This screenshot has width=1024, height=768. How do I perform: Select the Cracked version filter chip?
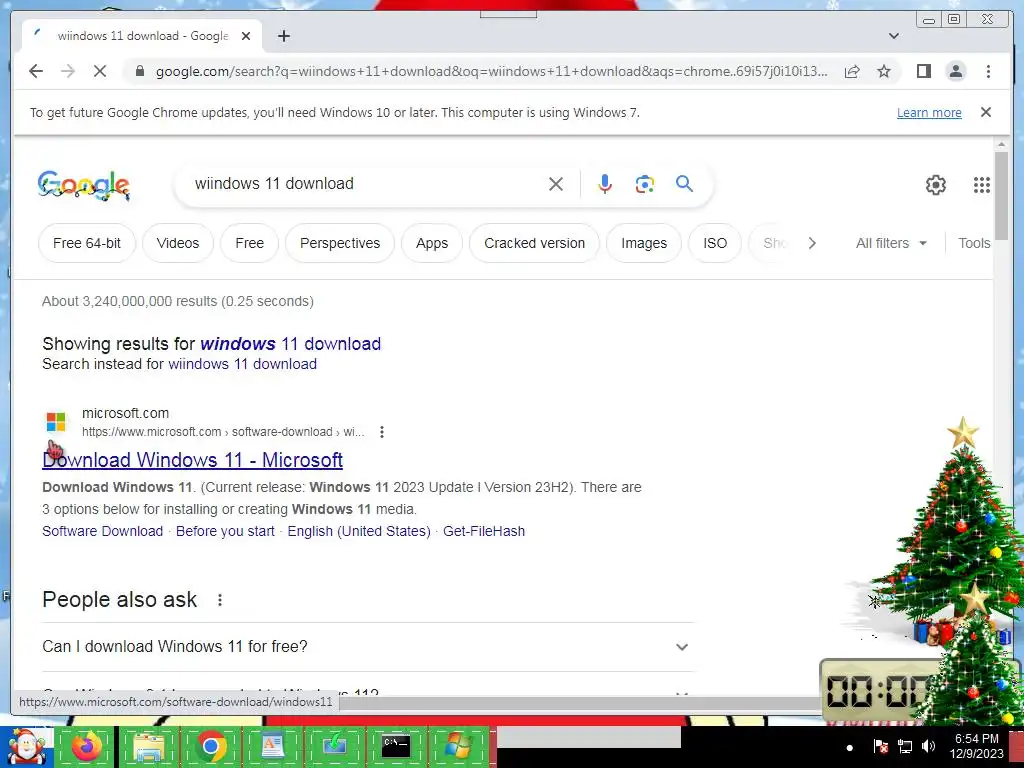(x=534, y=243)
